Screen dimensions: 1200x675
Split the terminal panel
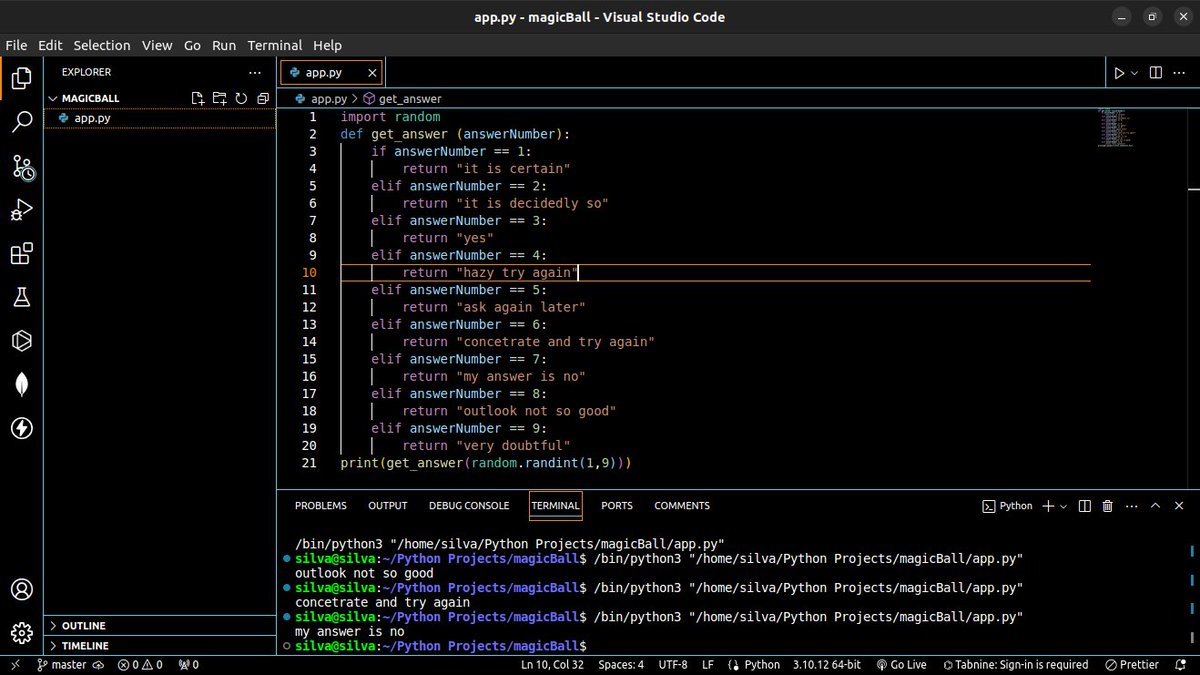pyautogui.click(x=1085, y=506)
